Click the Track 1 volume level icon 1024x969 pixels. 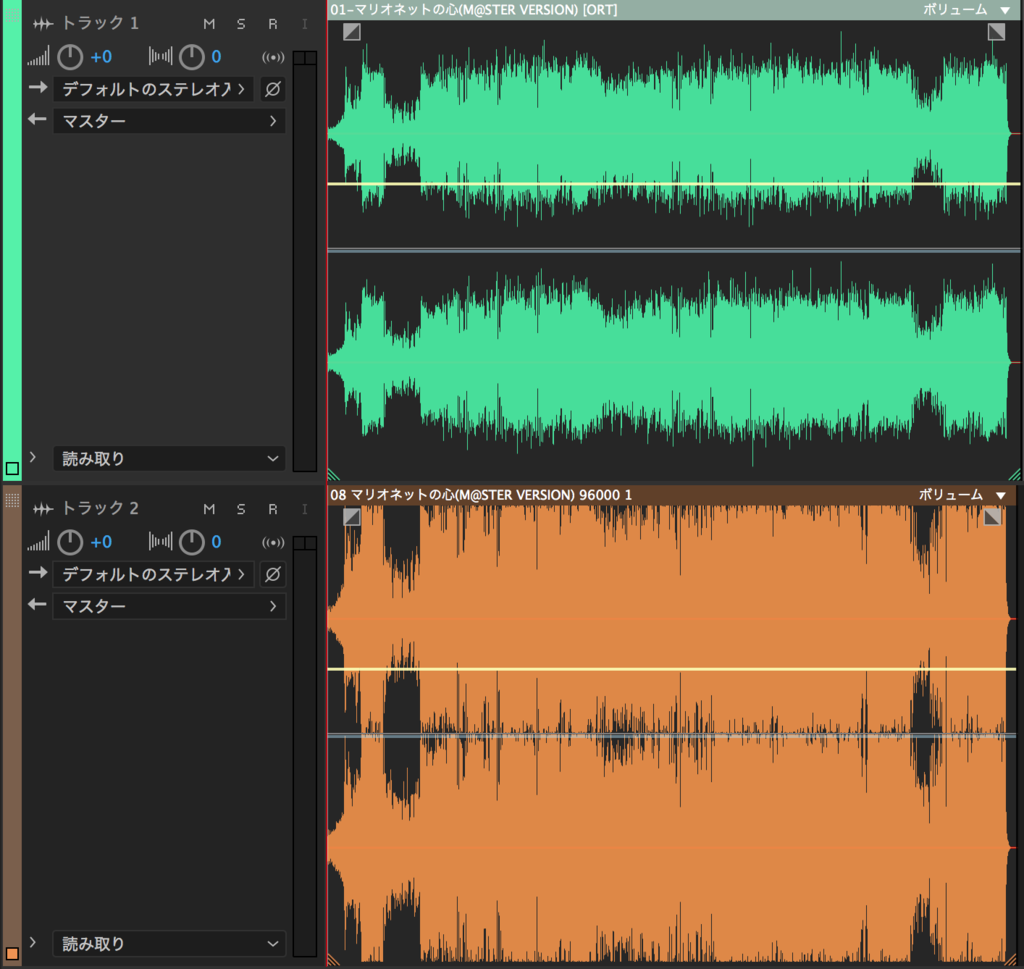pyautogui.click(x=38, y=57)
